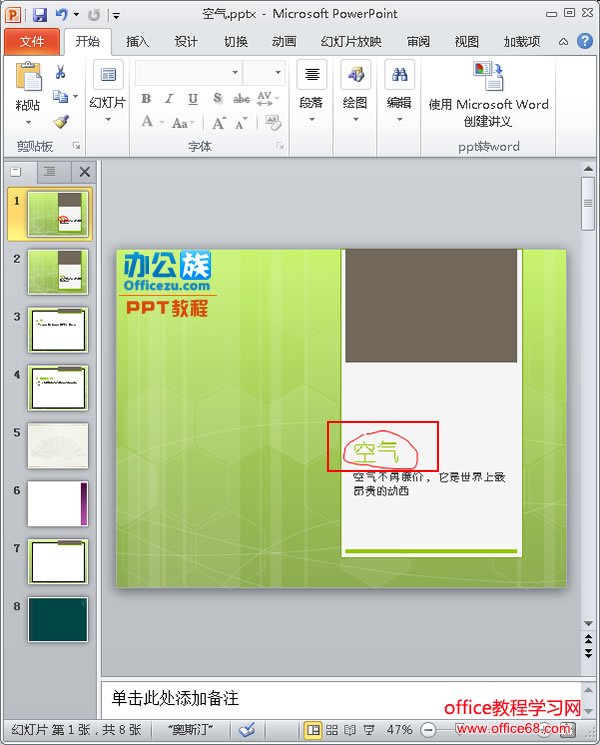Increase font size with large A
Viewport: 600px width, 745px height.
click(219, 123)
